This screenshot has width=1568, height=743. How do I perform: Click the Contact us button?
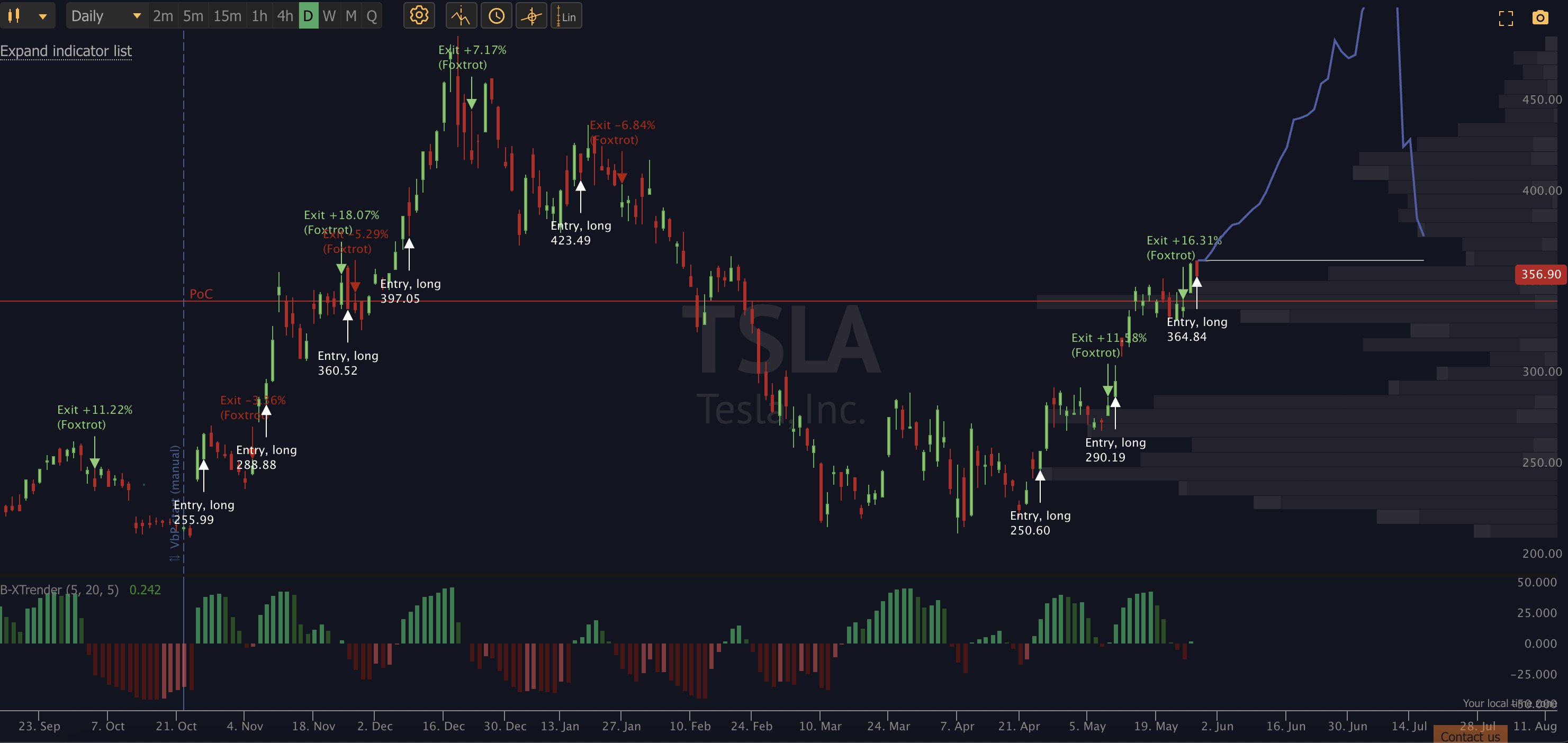1470,736
